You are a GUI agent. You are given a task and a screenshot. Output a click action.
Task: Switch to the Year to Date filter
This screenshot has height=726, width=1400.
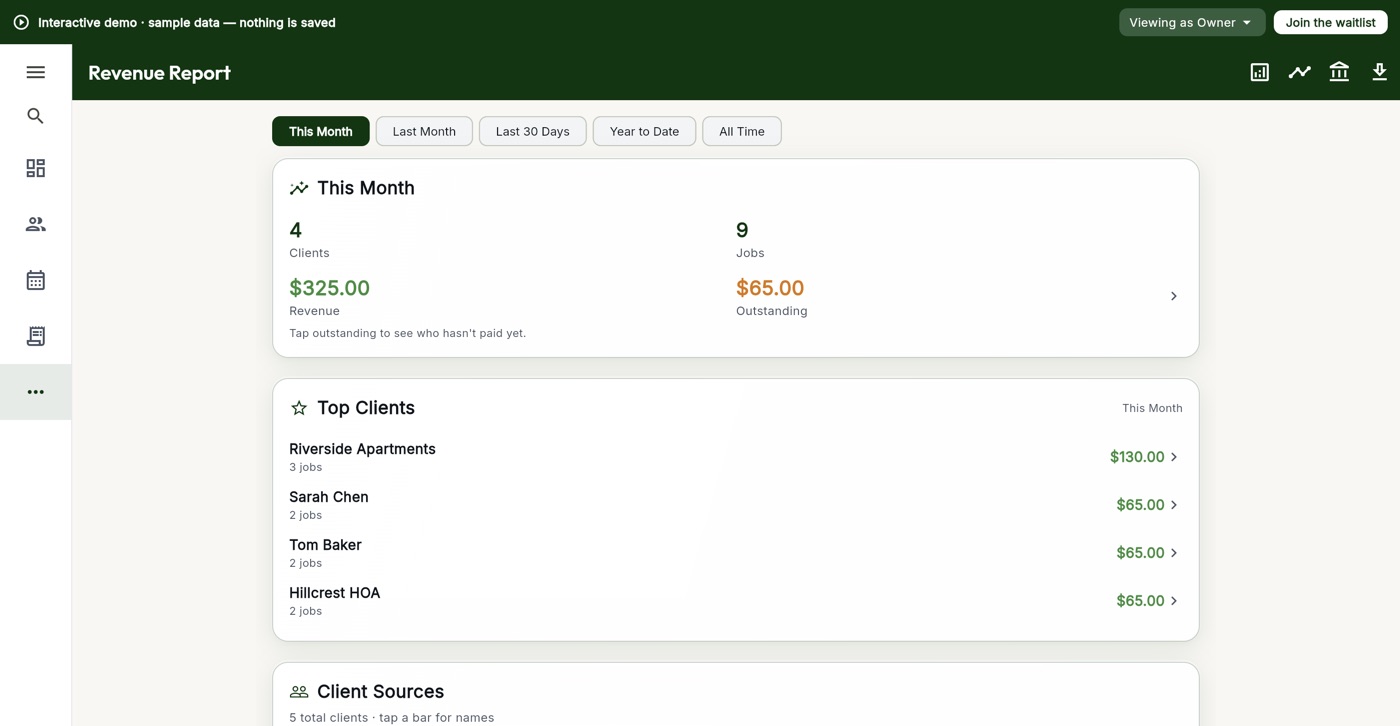[x=644, y=131]
